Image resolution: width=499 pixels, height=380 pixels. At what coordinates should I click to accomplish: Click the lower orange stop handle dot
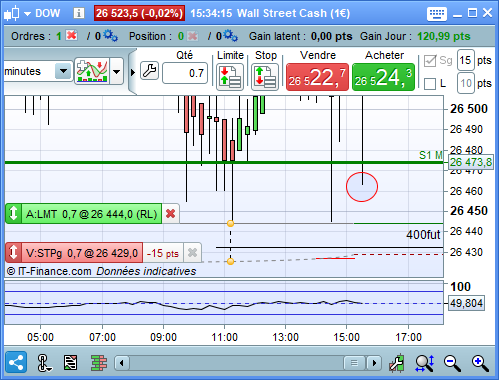point(230,261)
